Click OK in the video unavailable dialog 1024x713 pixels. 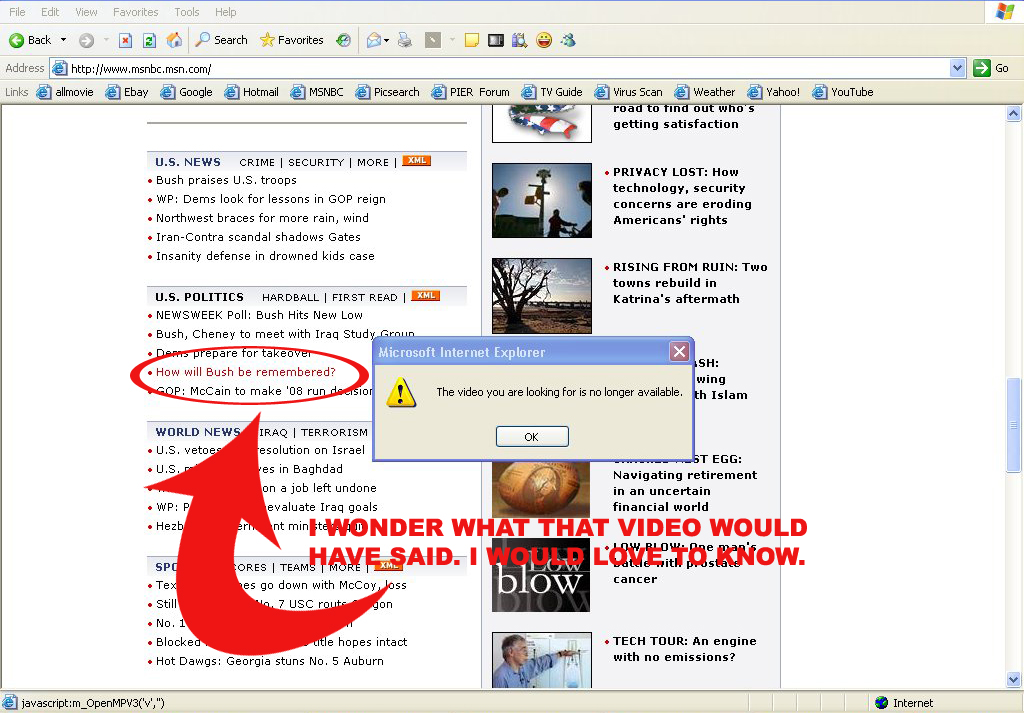[x=532, y=437]
